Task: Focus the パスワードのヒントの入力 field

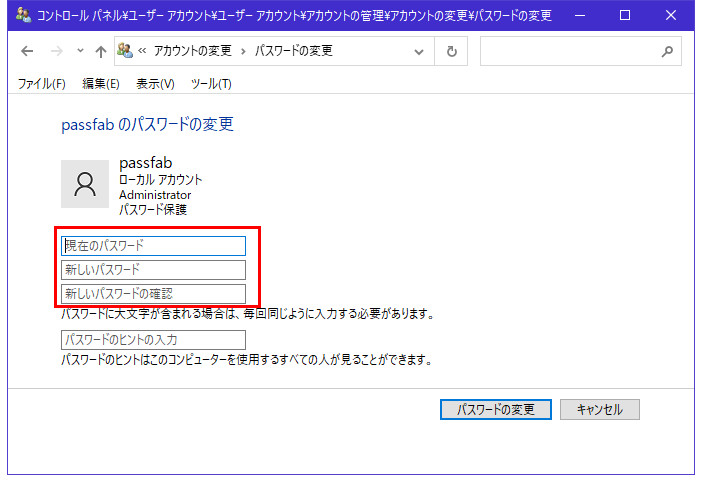Action: pyautogui.click(x=153, y=340)
